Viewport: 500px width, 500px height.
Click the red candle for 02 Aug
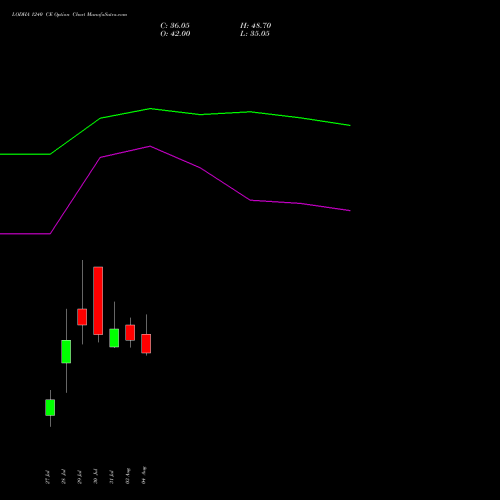point(130,333)
